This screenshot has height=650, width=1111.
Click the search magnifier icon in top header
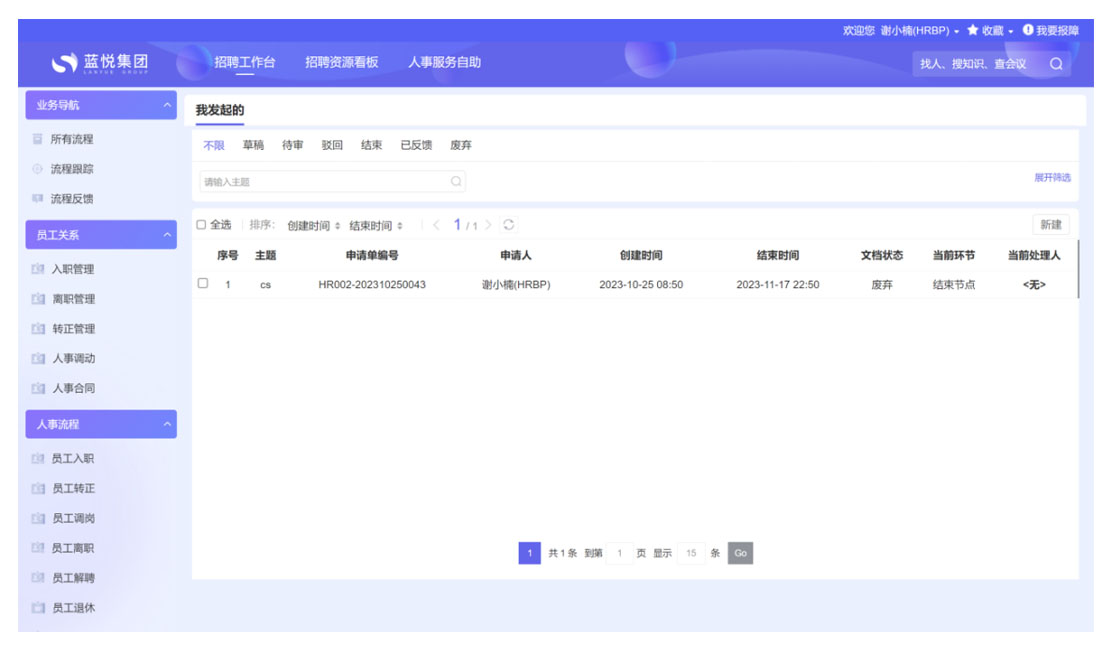click(1055, 64)
